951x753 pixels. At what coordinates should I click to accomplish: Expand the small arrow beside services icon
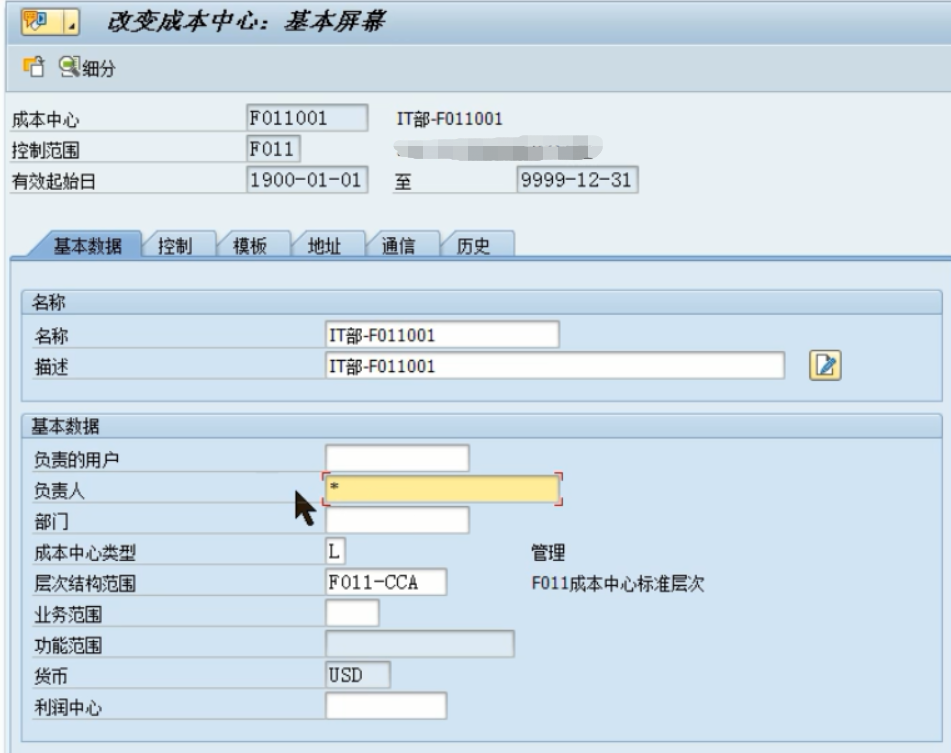(x=72, y=23)
